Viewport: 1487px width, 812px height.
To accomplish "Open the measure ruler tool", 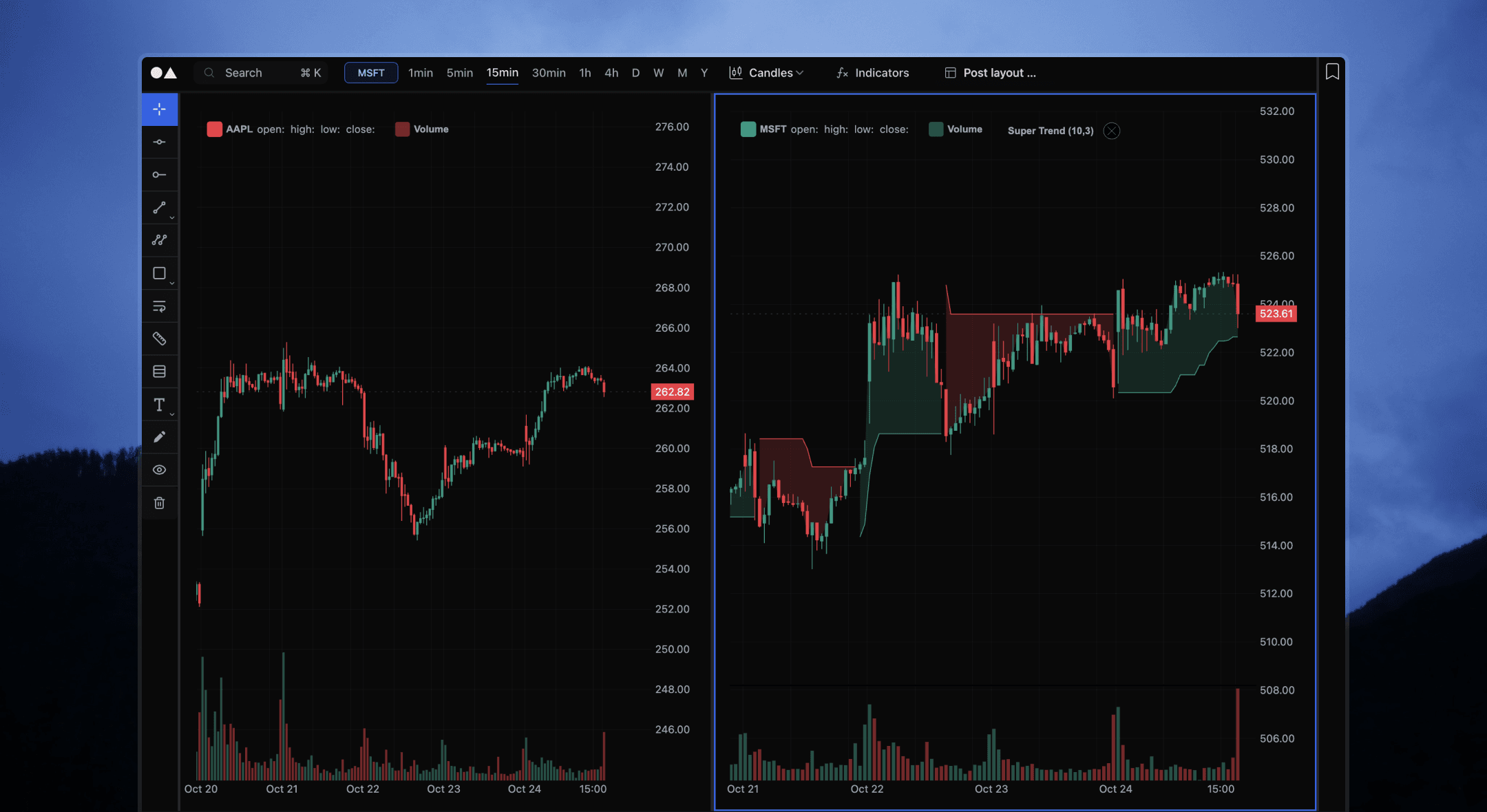I will [160, 339].
